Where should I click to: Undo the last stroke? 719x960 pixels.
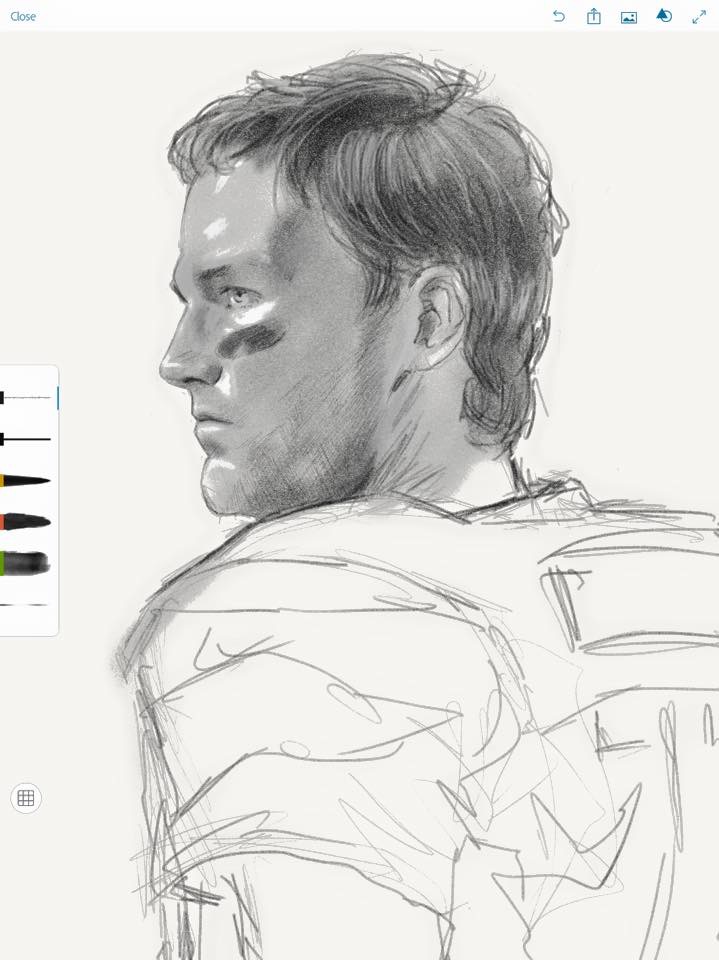[x=559, y=17]
